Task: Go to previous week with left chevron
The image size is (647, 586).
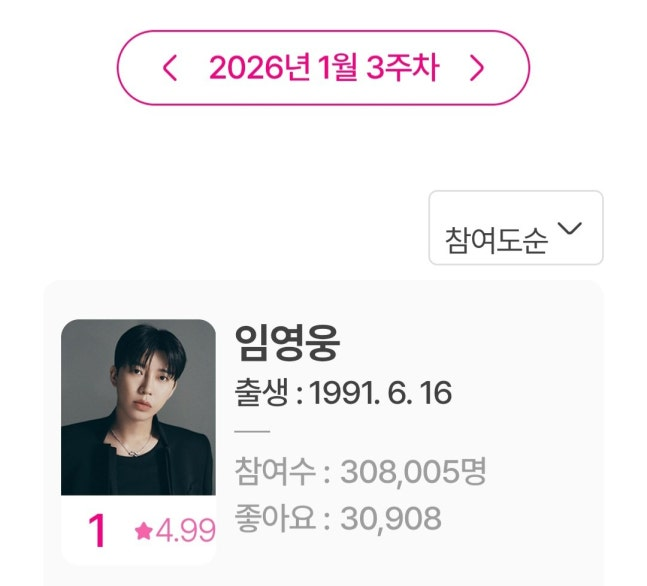Action: pos(170,68)
